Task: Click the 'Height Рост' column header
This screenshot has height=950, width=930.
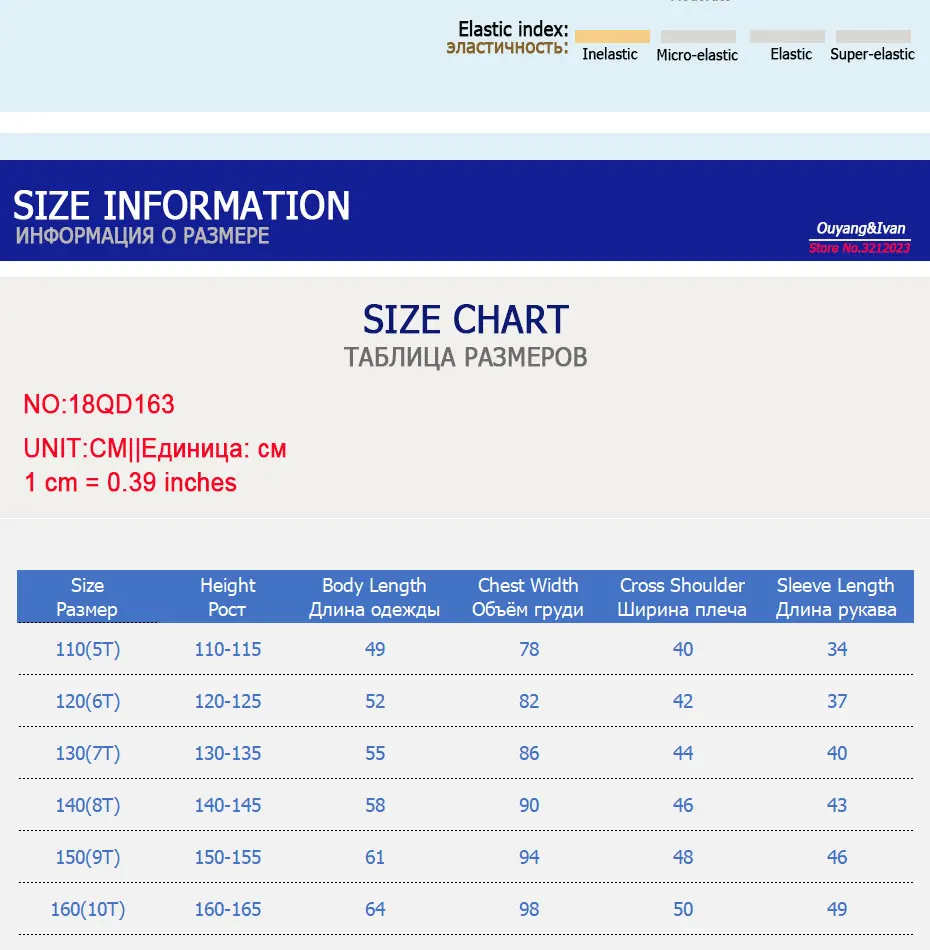Action: point(227,597)
